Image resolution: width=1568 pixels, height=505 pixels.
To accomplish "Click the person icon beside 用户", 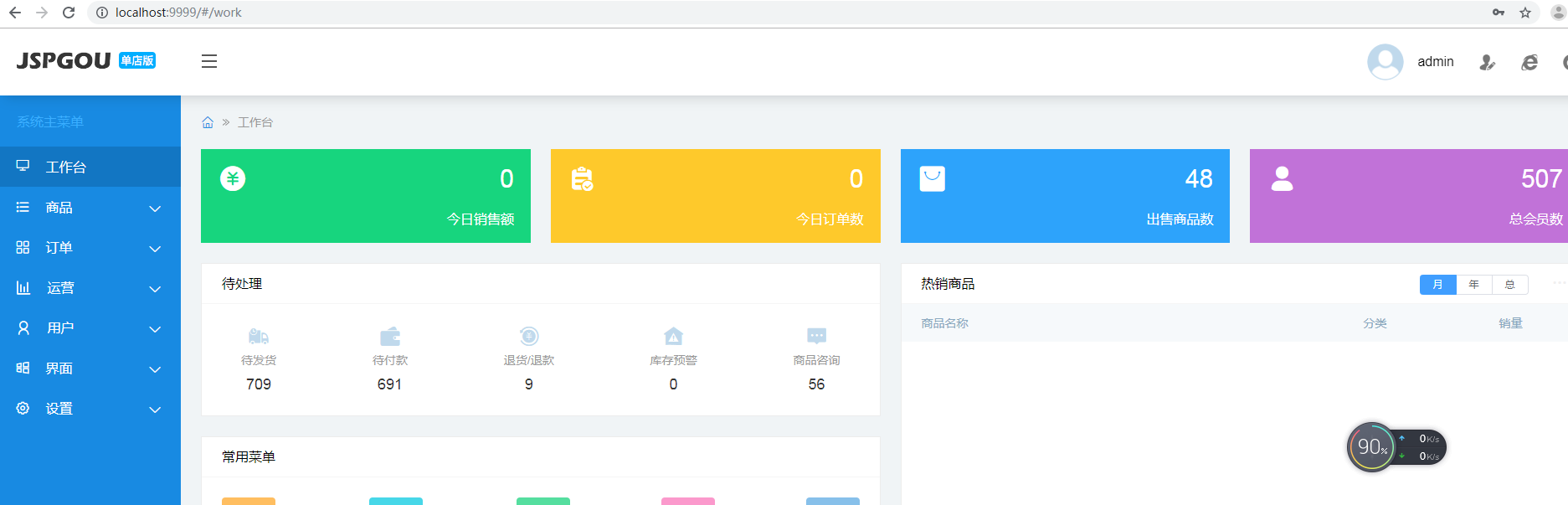I will [x=23, y=327].
